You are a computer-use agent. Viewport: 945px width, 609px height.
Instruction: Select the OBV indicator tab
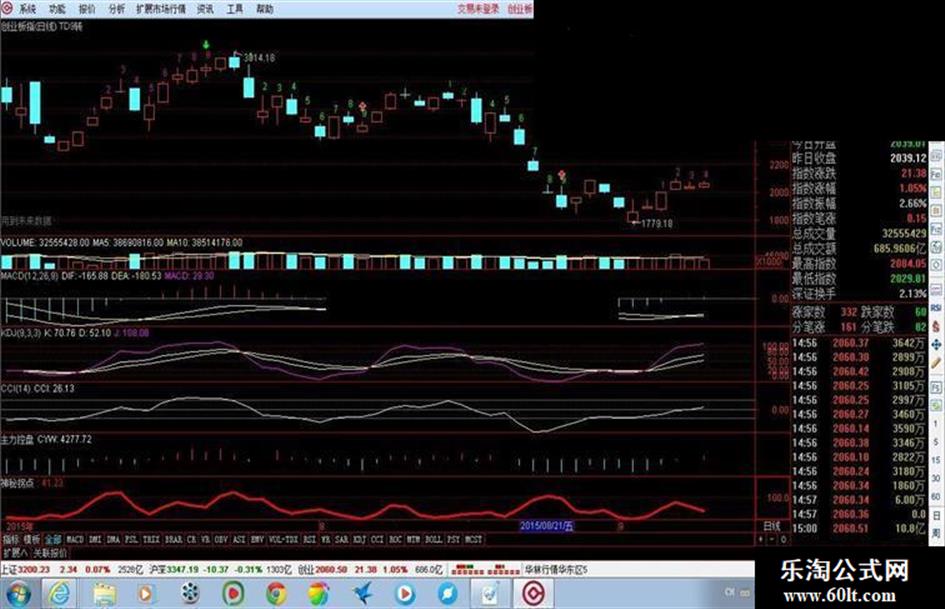(221, 540)
